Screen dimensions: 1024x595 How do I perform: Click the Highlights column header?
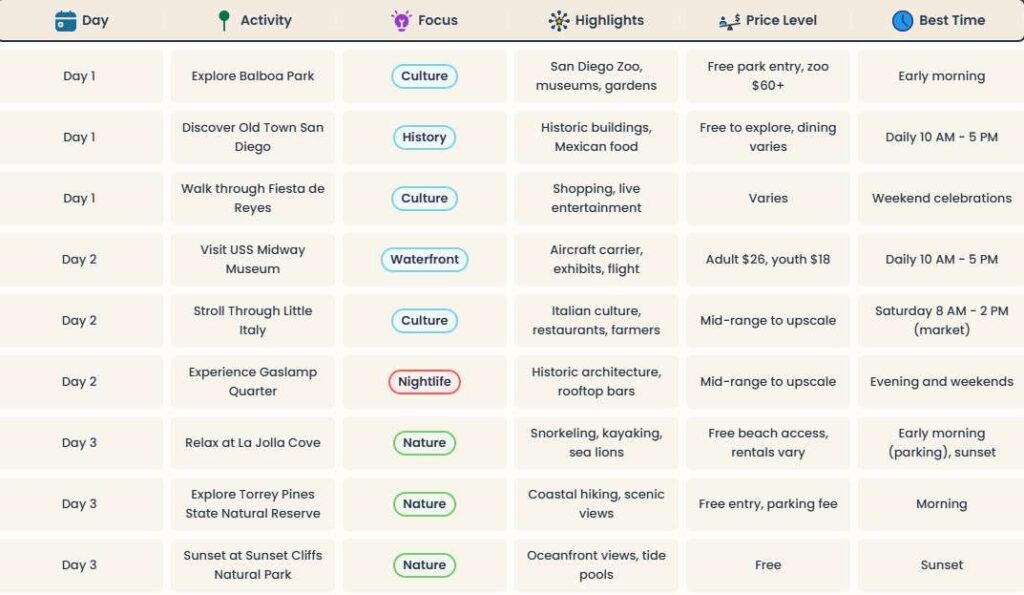tap(609, 21)
